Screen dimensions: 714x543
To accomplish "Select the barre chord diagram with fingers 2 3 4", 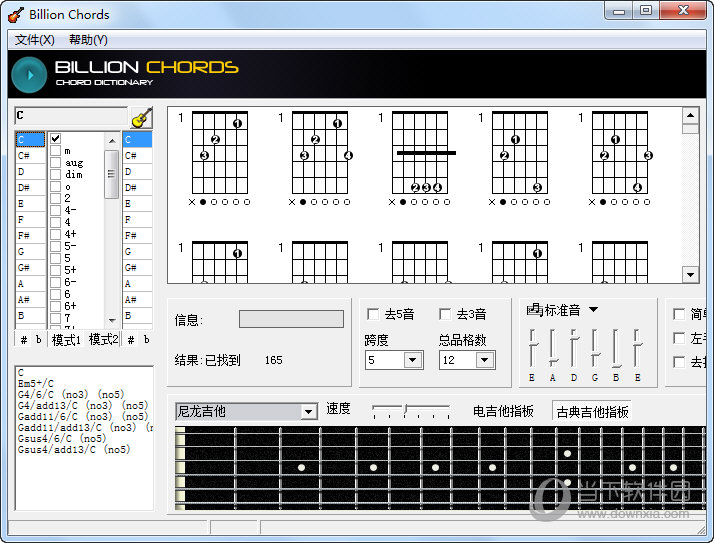I will click(x=420, y=159).
